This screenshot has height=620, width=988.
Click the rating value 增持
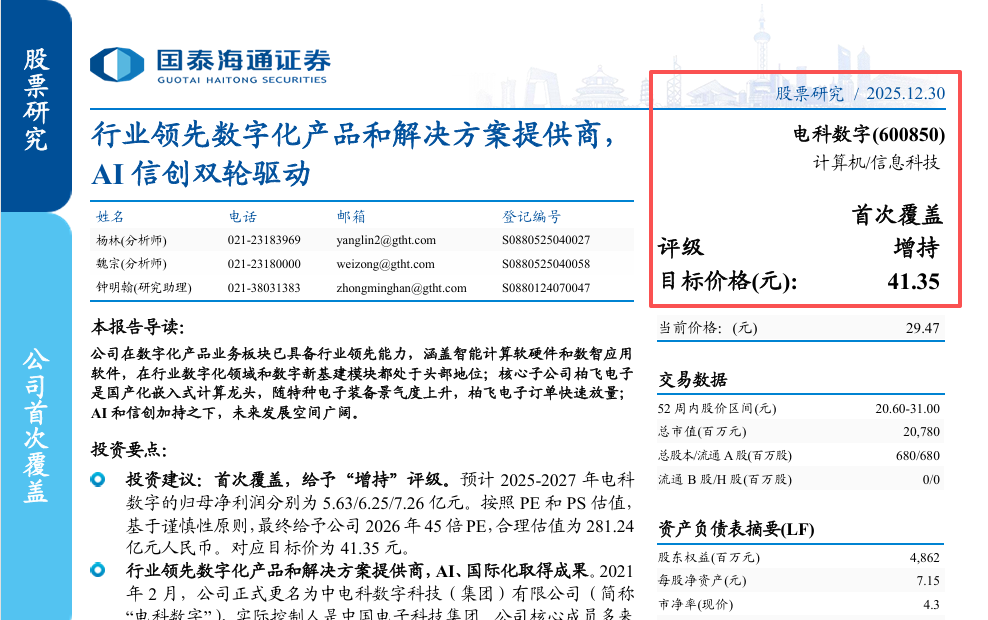[x=916, y=248]
